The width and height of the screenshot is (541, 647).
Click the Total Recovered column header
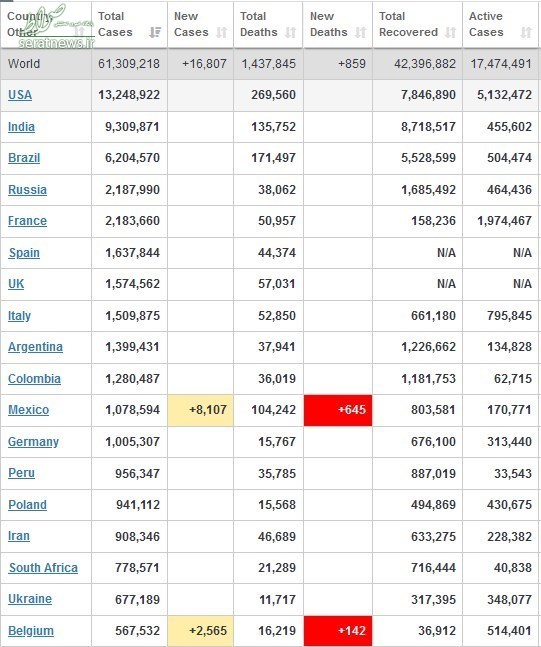coord(417,24)
